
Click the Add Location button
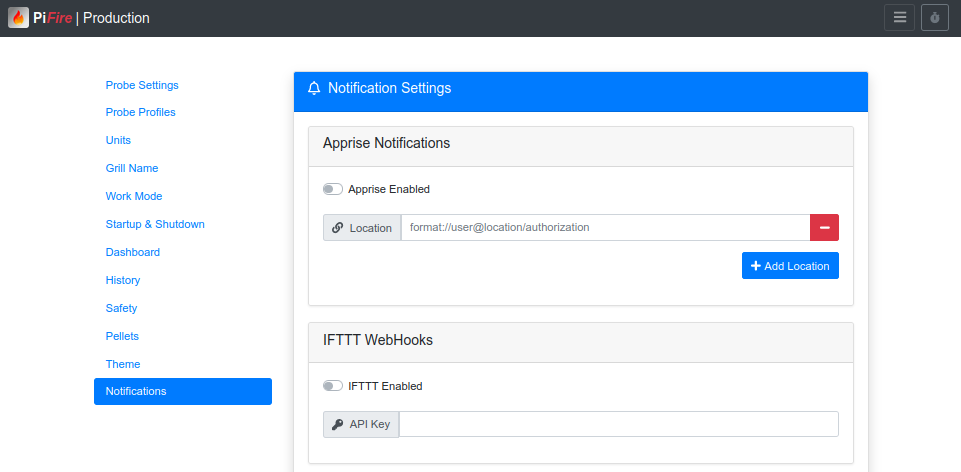coord(790,266)
